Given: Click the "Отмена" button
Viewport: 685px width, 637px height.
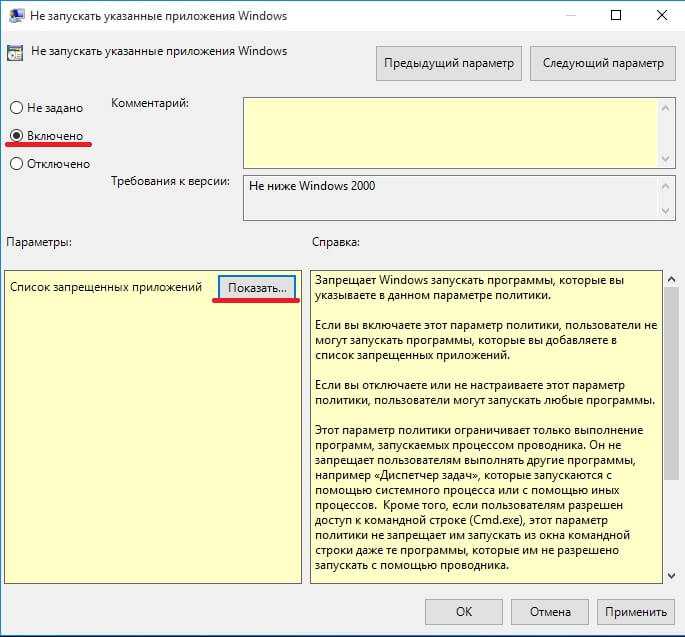Looking at the screenshot, I should 550,612.
